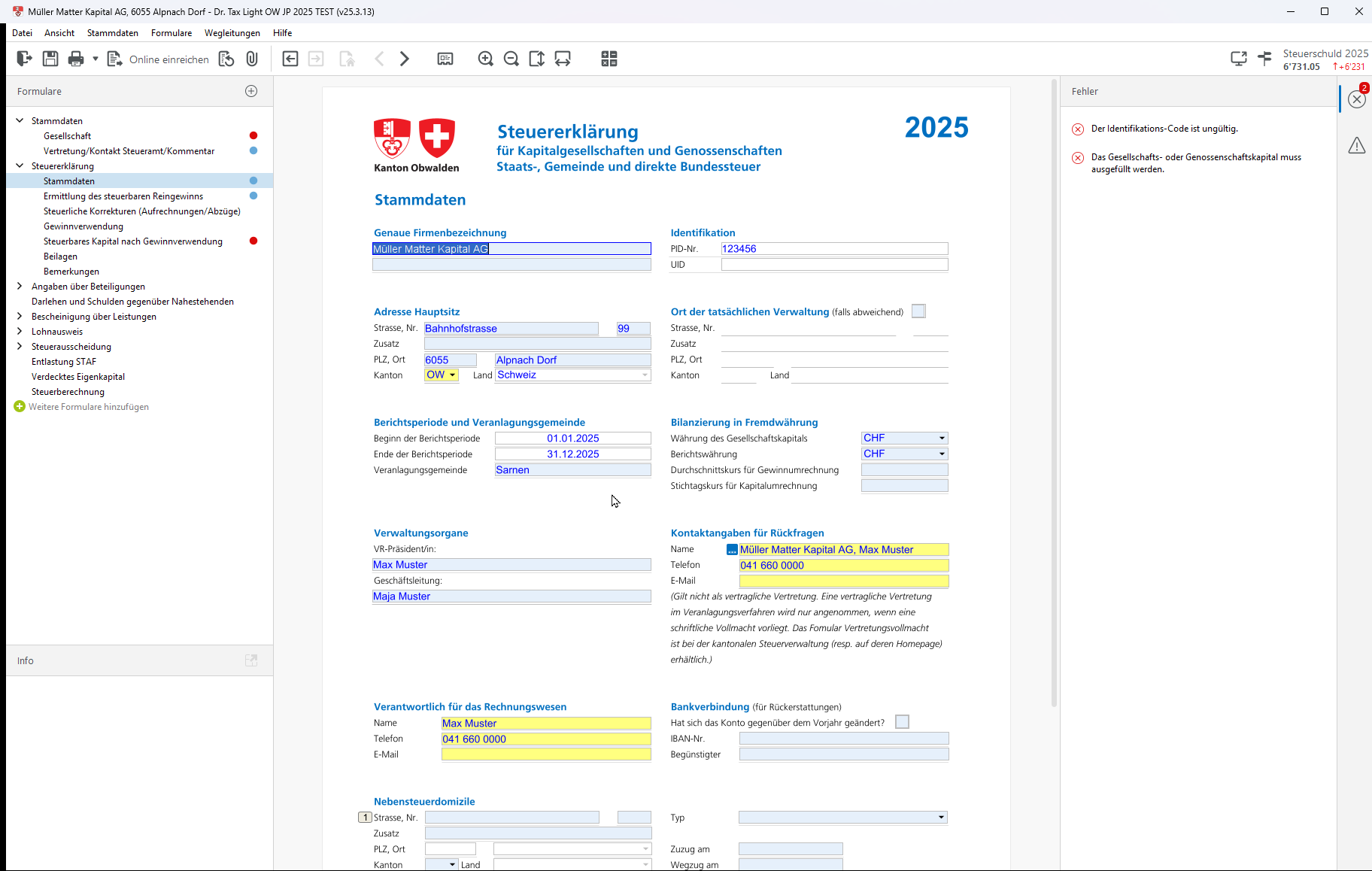Add form with plus icon in Formulare panel
The width and height of the screenshot is (1372, 871).
[251, 91]
